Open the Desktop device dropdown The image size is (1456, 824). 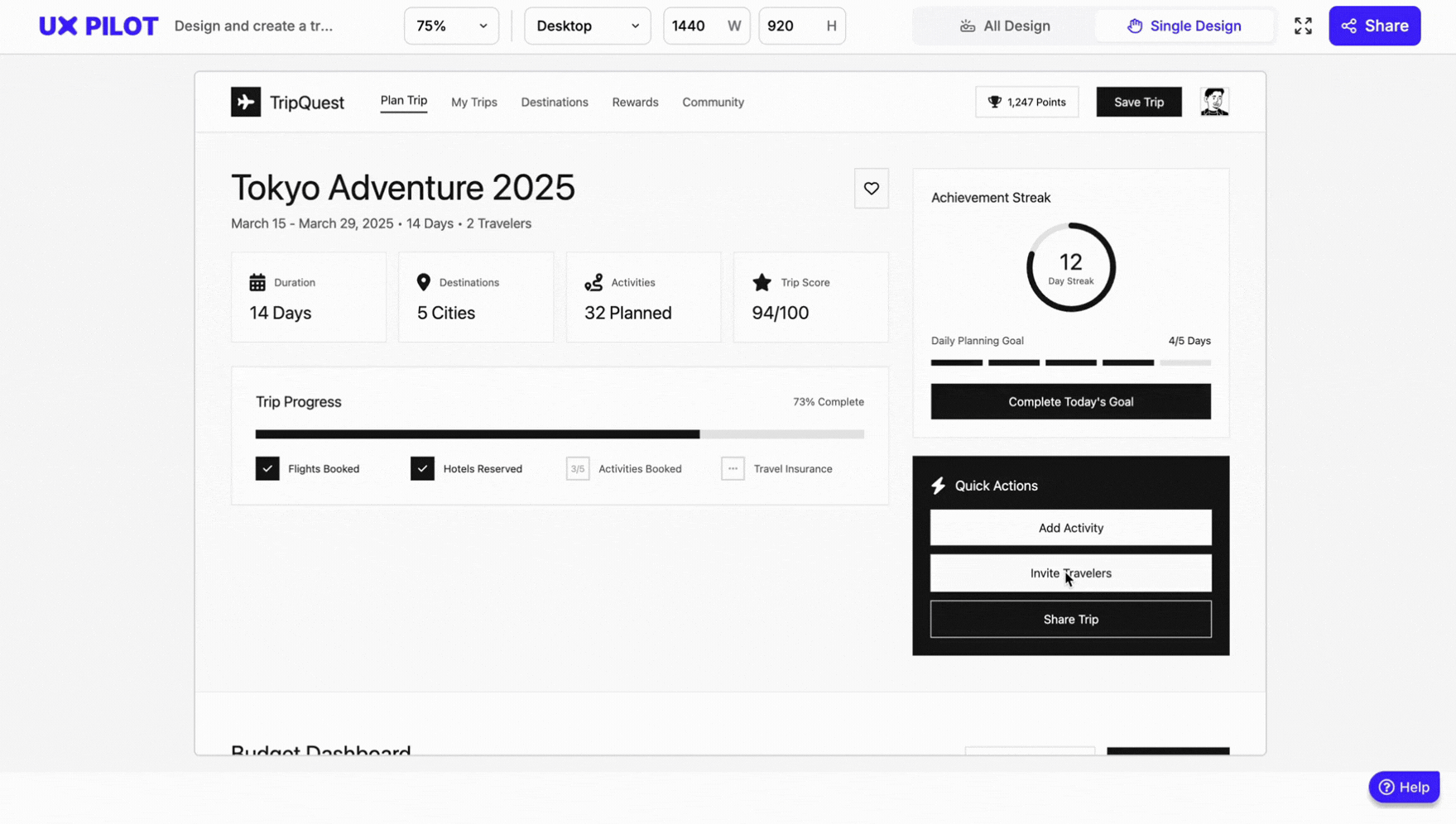pos(587,26)
